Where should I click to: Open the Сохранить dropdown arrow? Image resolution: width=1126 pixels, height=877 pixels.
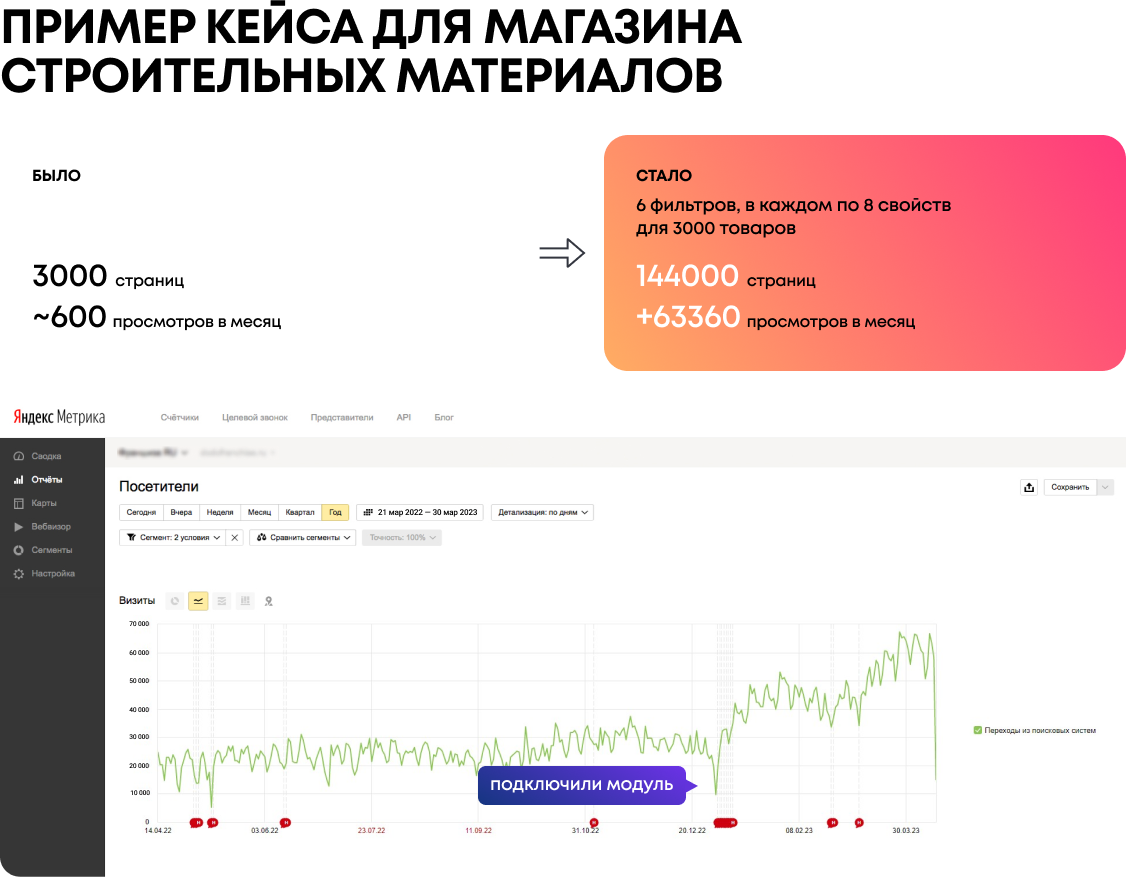(1104, 487)
